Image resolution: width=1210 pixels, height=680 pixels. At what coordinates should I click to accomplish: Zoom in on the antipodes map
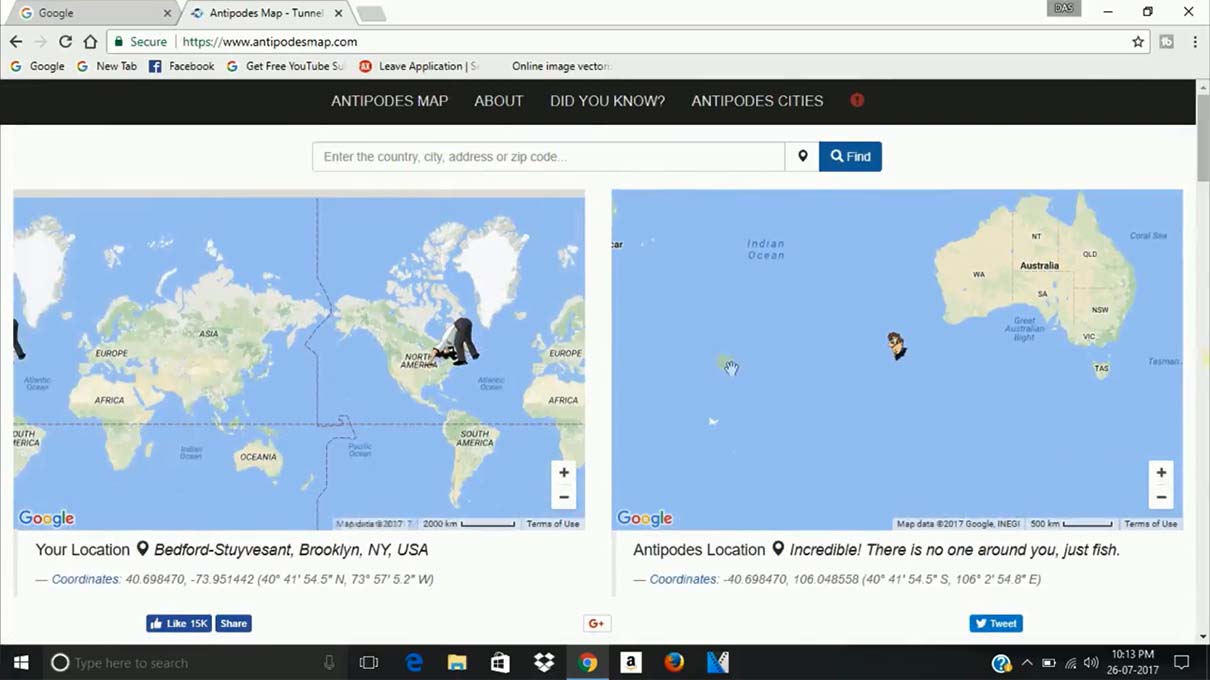coord(1161,473)
